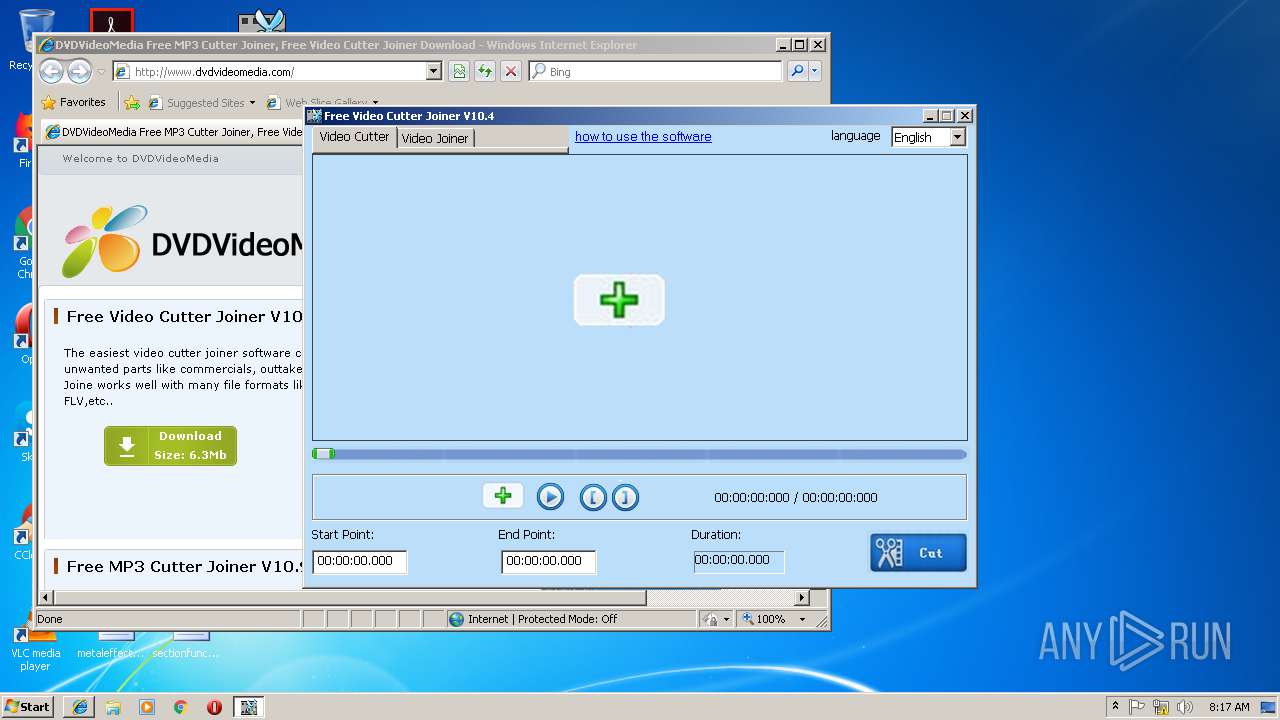
Task: Click 'Free MP3 Cutter Joiner V10' heading
Action: click(184, 566)
